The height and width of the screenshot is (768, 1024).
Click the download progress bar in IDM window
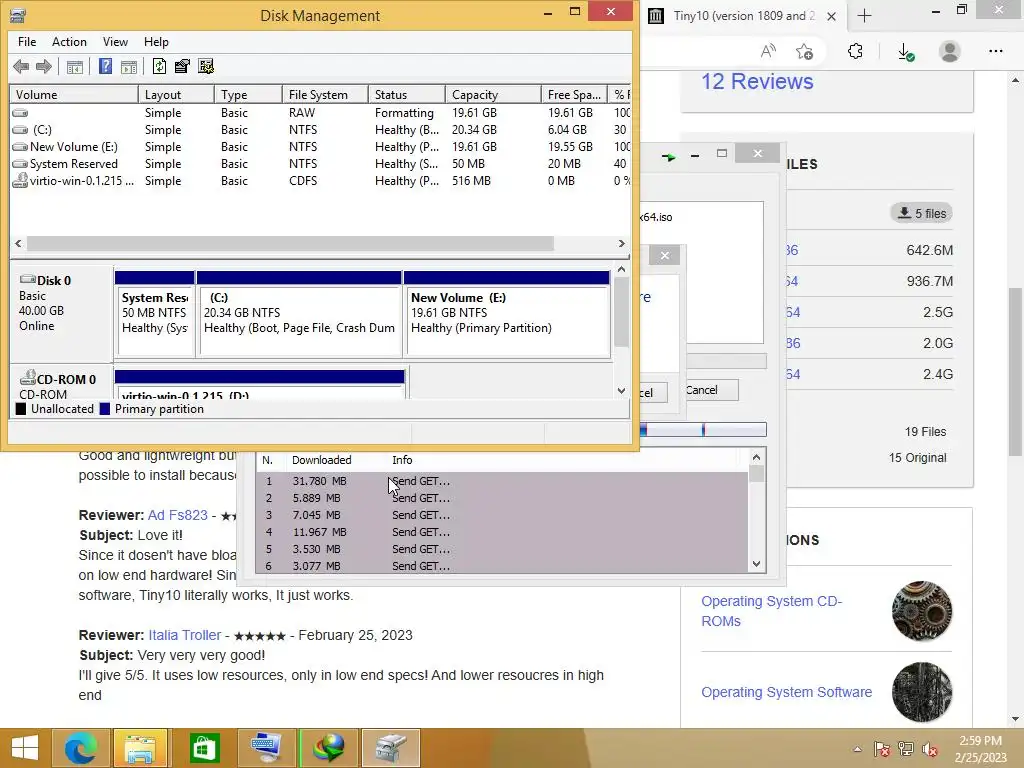click(703, 430)
